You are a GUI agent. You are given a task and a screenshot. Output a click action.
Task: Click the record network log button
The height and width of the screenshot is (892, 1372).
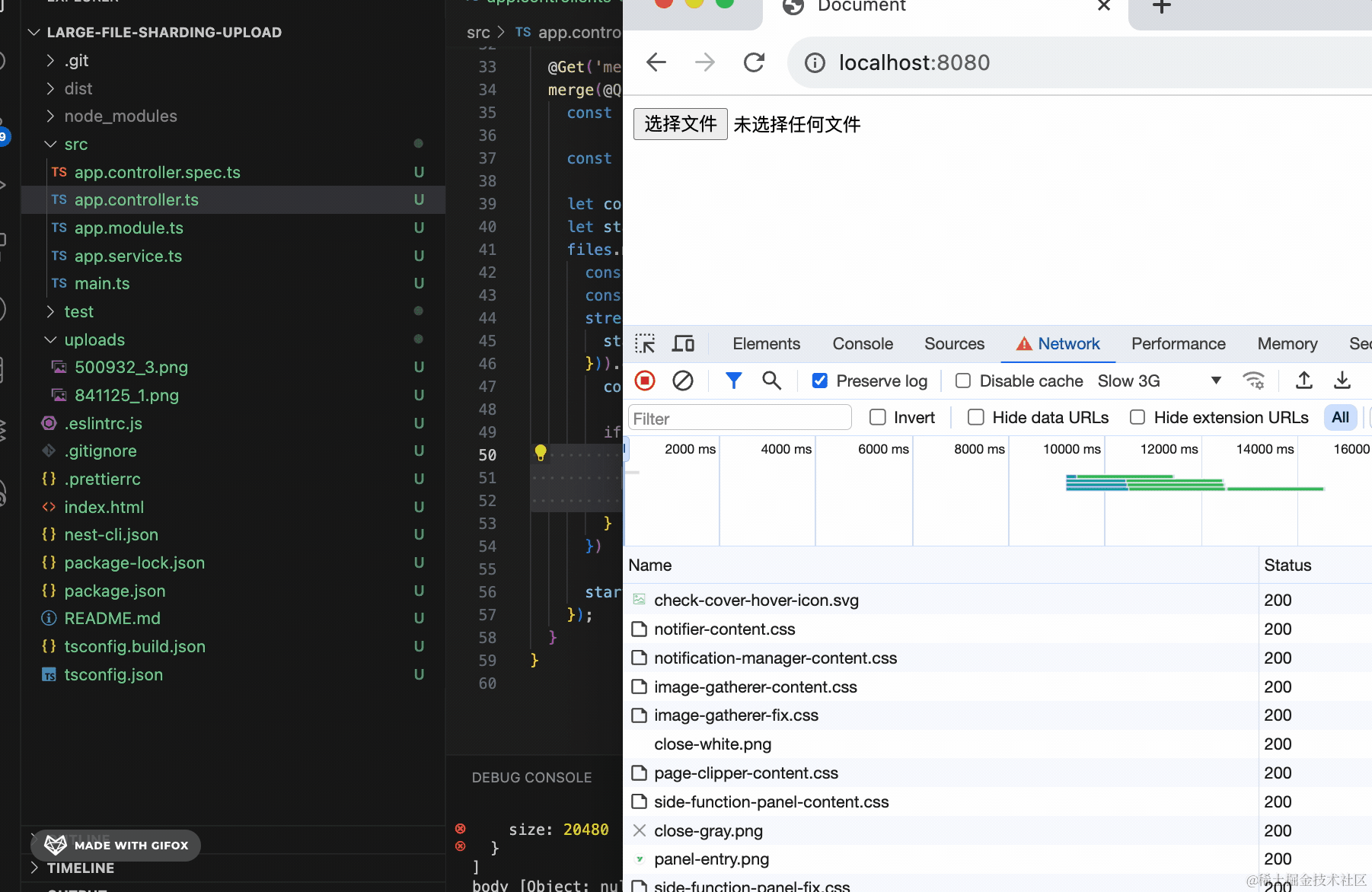[x=645, y=381]
